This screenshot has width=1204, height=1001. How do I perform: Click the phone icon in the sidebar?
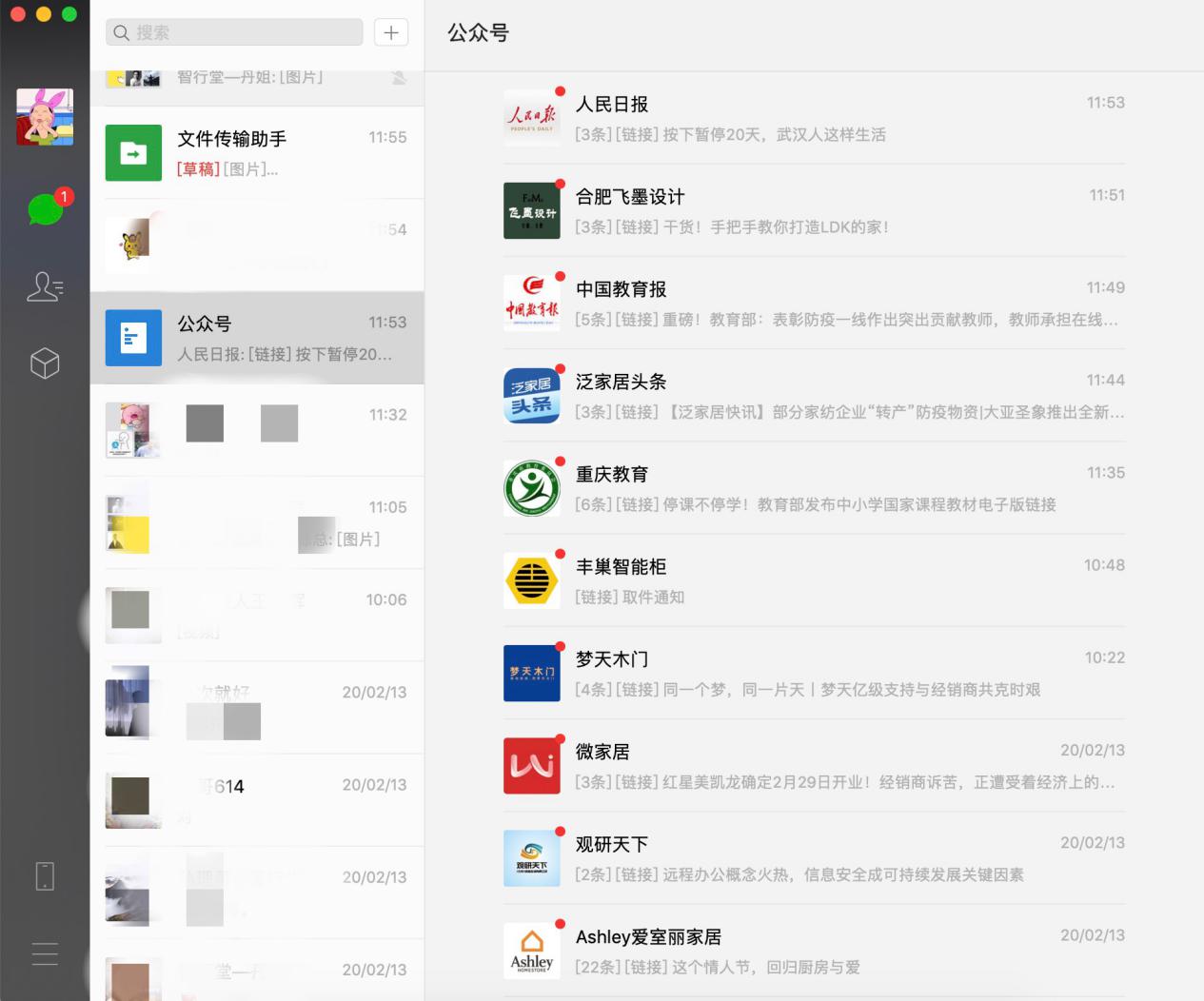click(45, 875)
